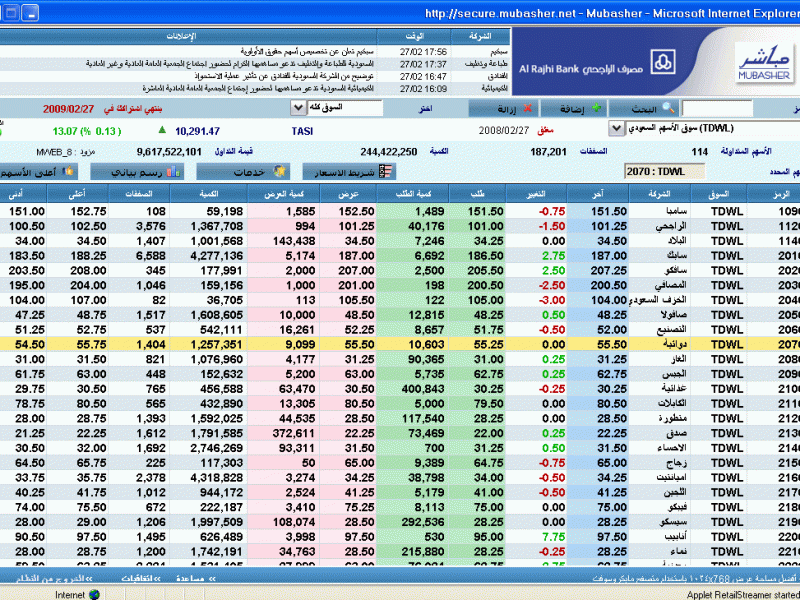Select the 'أنابيب' company row

coord(400,537)
